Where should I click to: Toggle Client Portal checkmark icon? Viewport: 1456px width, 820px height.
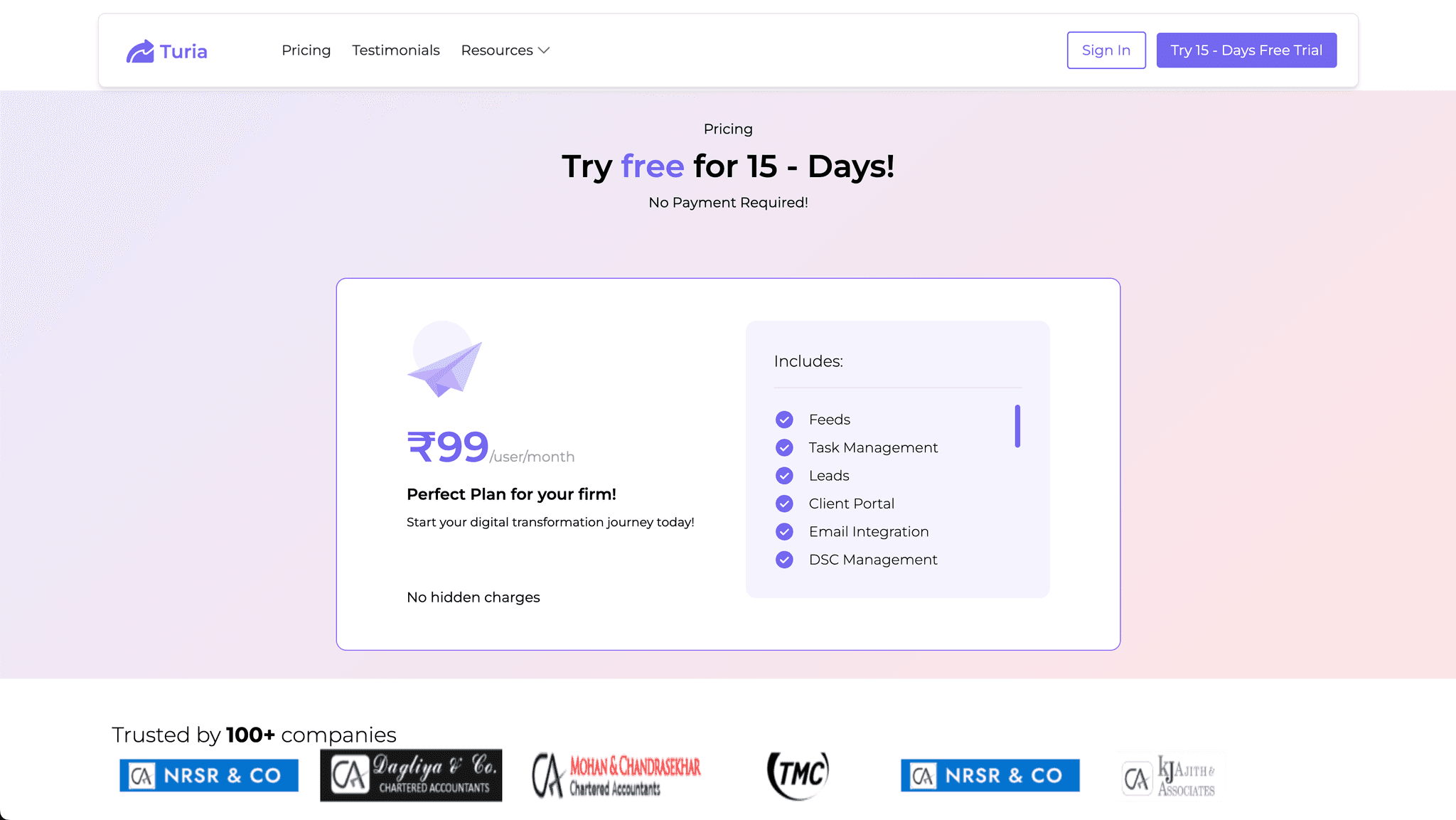click(x=785, y=504)
